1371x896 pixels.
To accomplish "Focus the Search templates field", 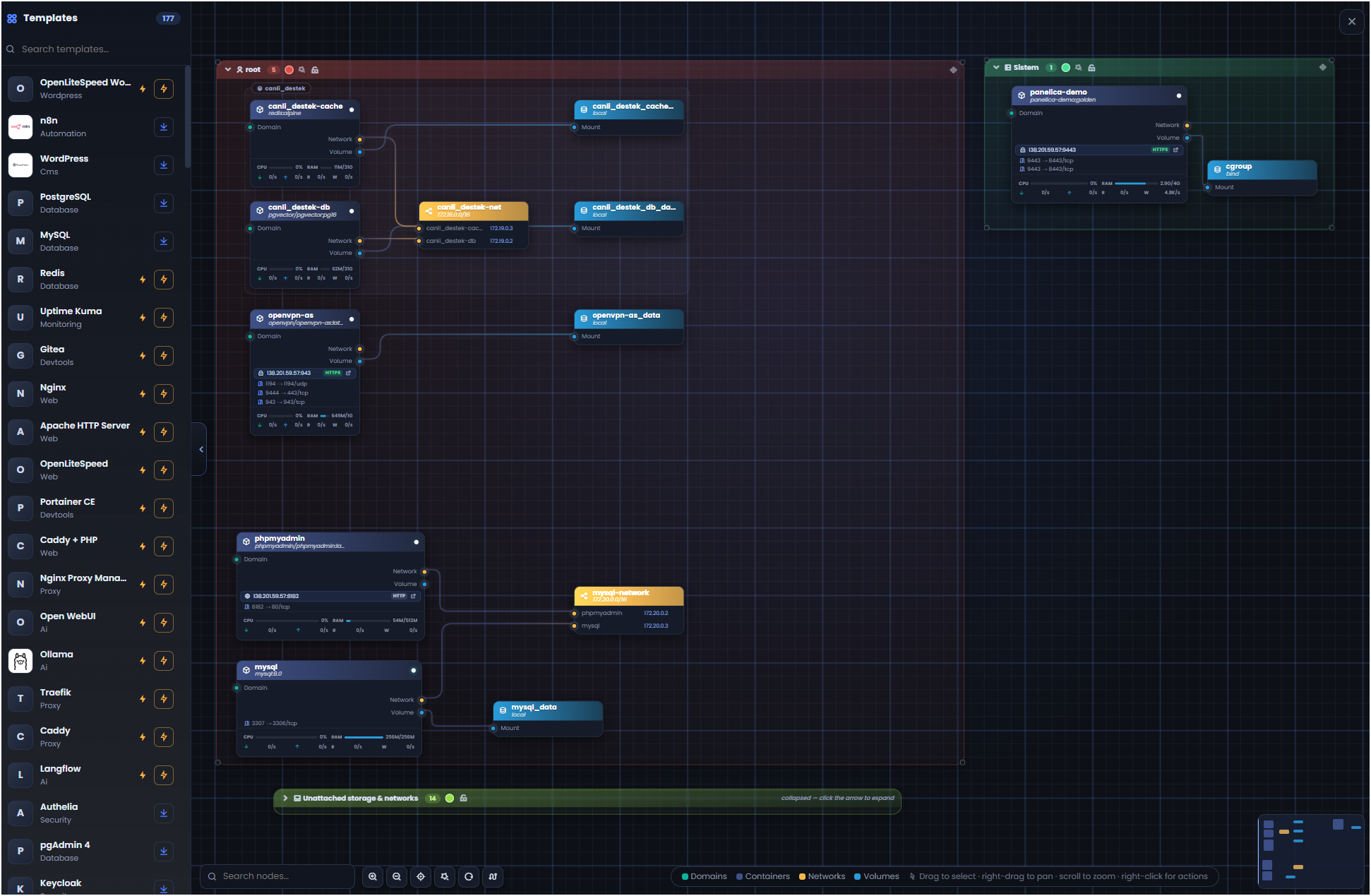I will 95,49.
